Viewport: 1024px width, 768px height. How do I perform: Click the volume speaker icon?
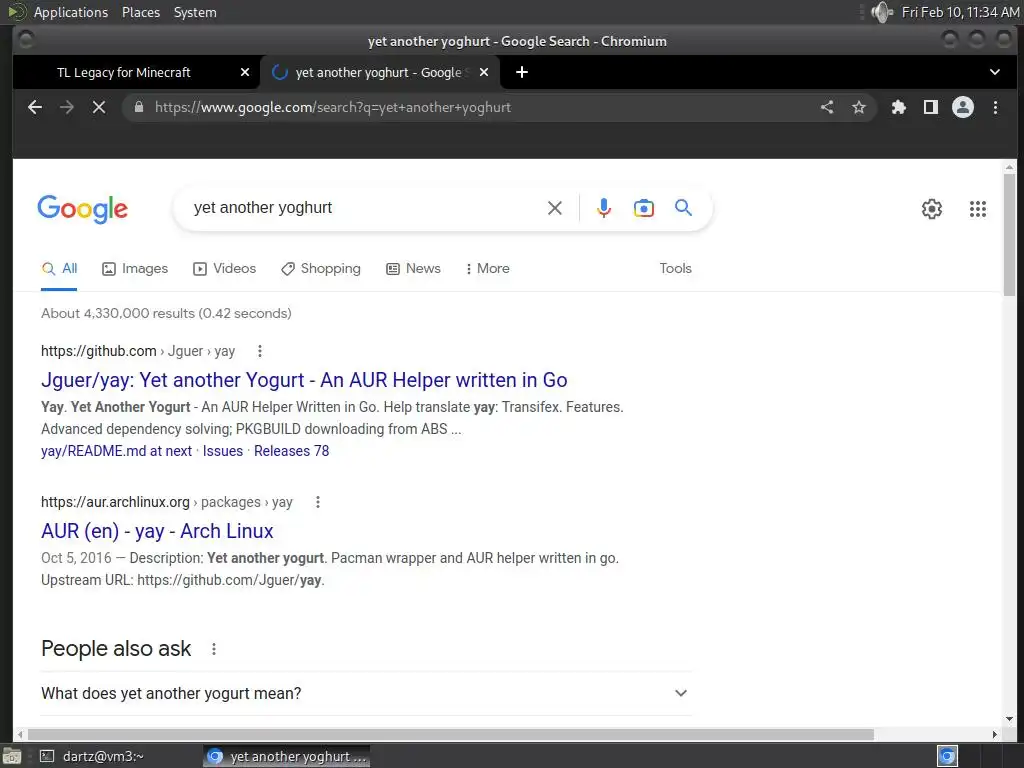click(x=882, y=12)
